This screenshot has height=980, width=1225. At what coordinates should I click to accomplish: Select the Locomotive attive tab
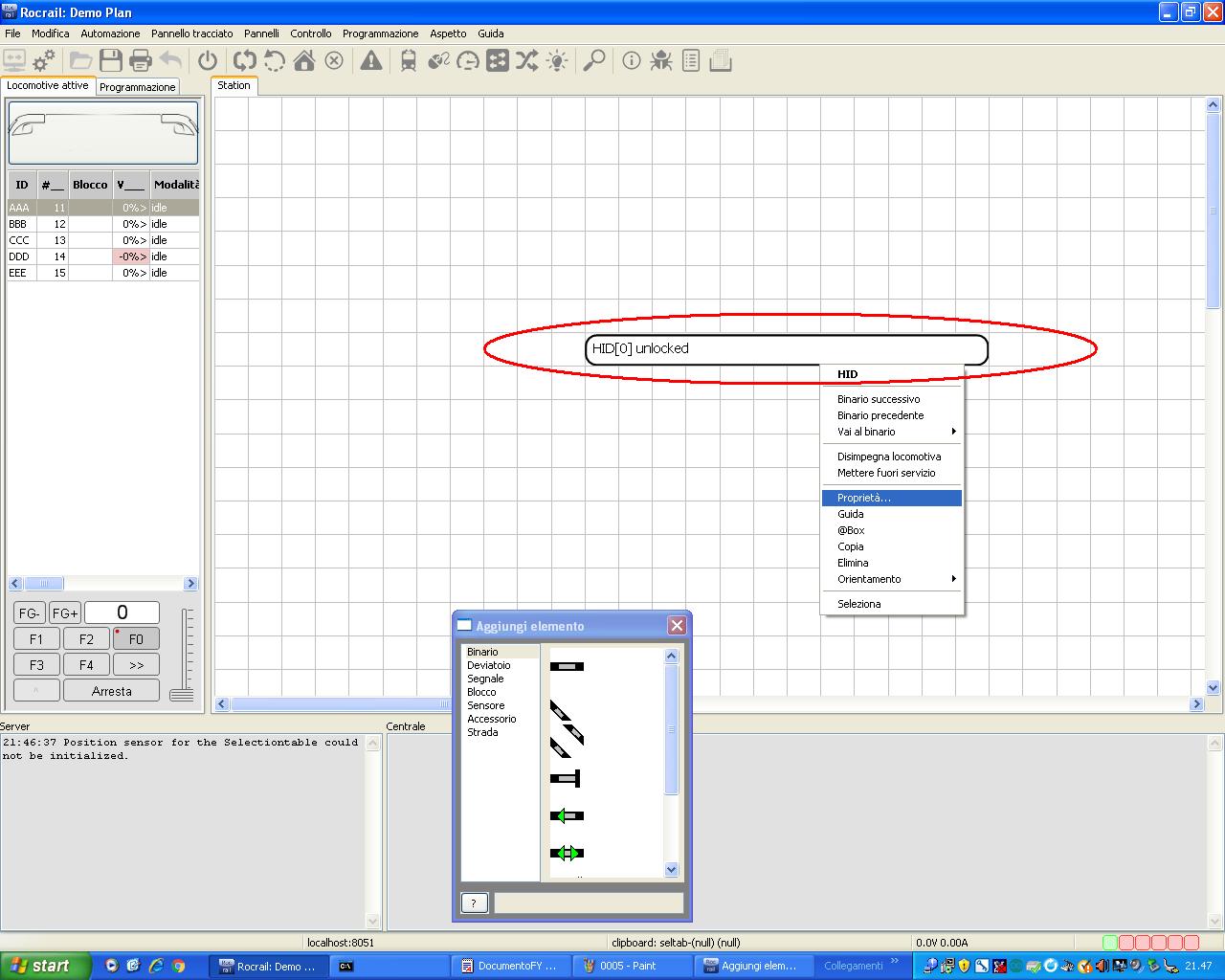click(x=48, y=85)
